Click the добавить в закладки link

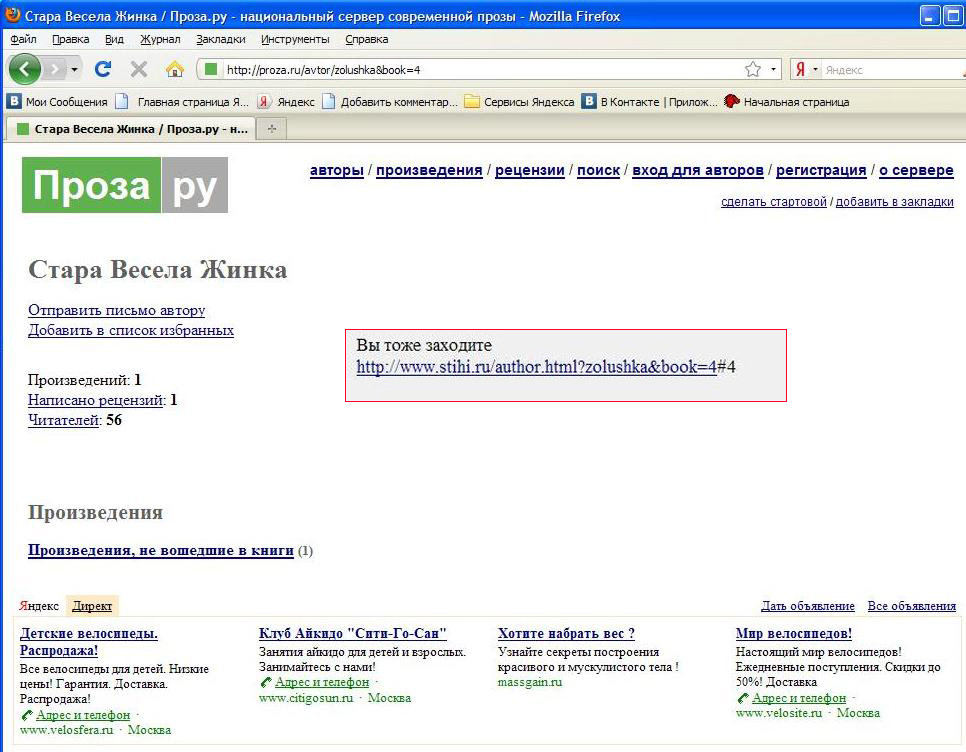(895, 201)
